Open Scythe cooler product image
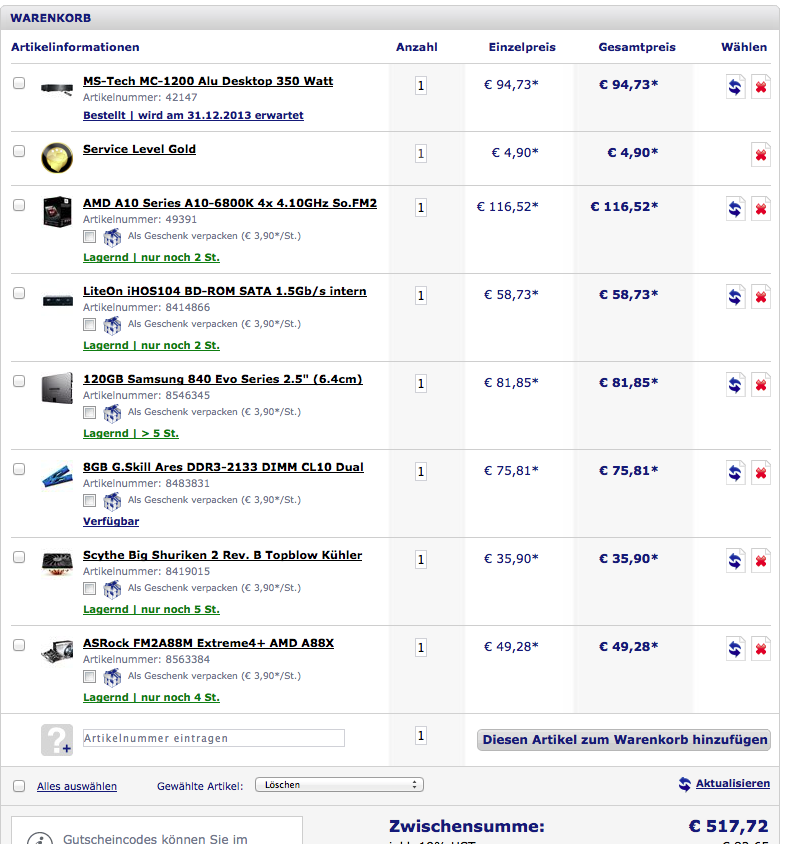Viewport: 790px width, 844px height. tap(57, 564)
